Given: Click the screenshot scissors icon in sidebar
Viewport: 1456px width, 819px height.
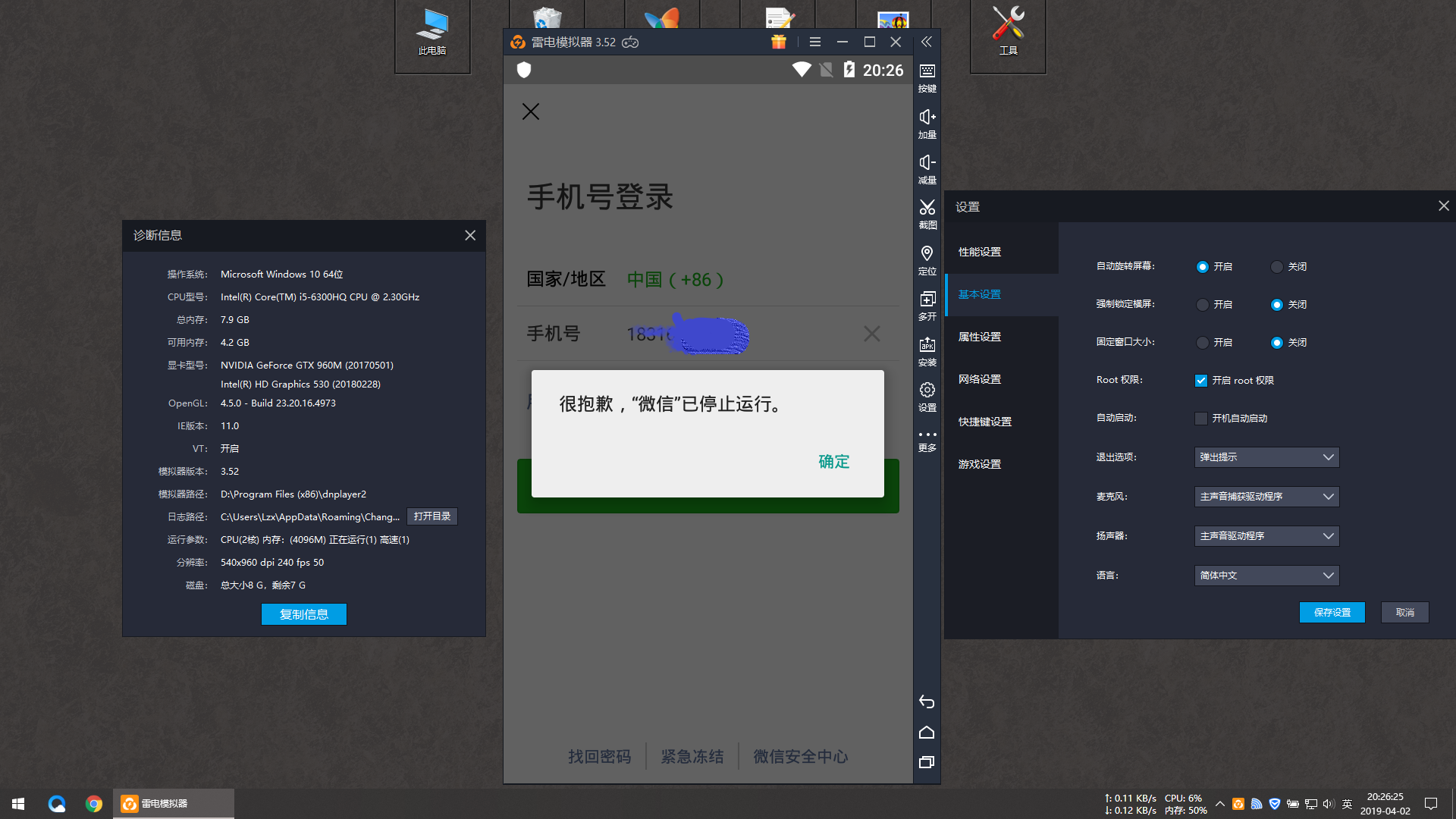Looking at the screenshot, I should click(x=927, y=209).
